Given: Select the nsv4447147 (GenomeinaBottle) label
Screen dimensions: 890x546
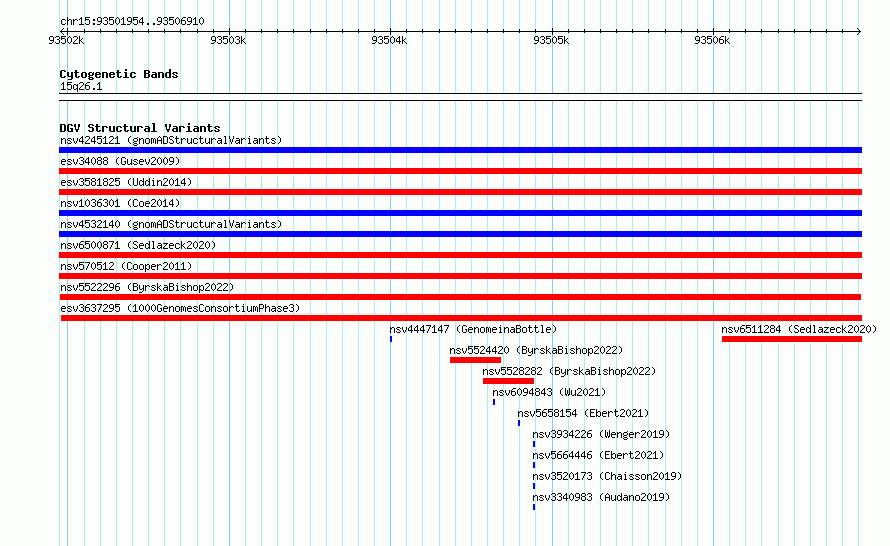Looking at the screenshot, I should (473, 329).
